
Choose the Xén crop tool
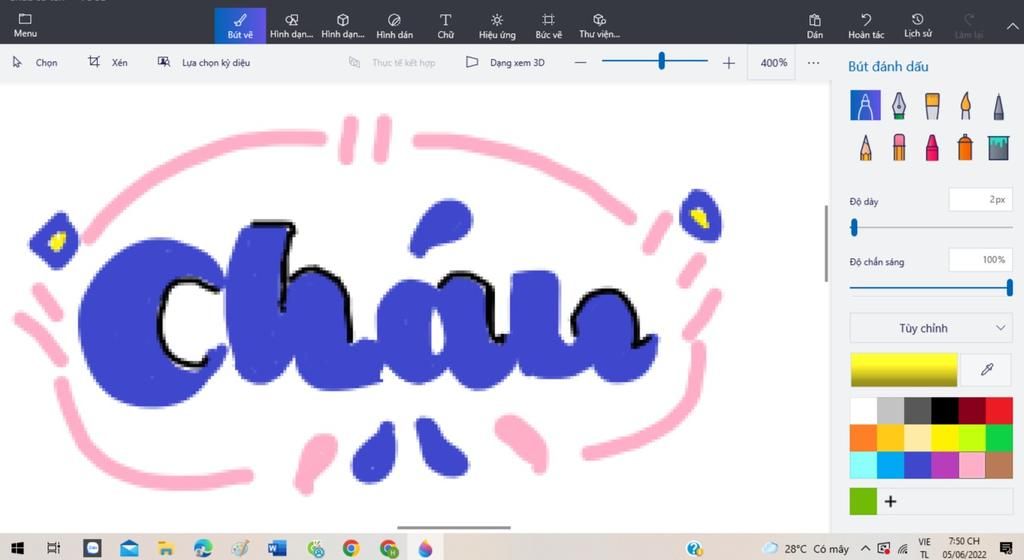click(108, 63)
